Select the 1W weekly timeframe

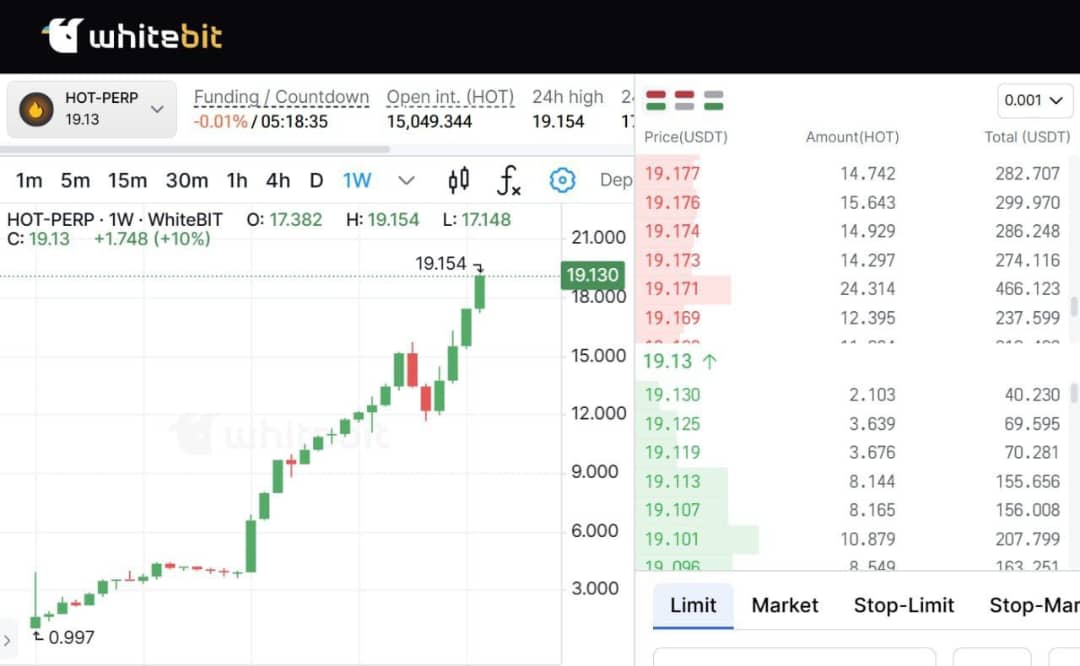pyautogui.click(x=357, y=180)
